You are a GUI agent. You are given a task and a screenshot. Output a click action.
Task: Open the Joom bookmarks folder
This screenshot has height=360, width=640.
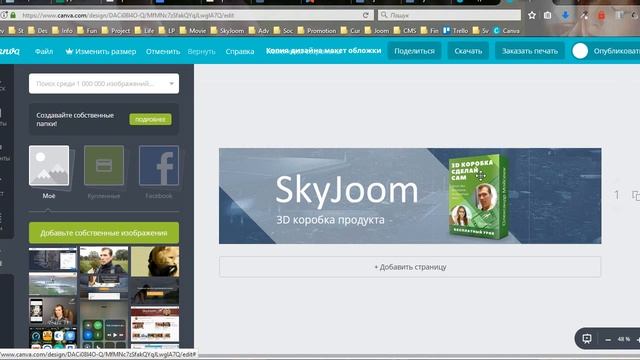click(x=377, y=31)
